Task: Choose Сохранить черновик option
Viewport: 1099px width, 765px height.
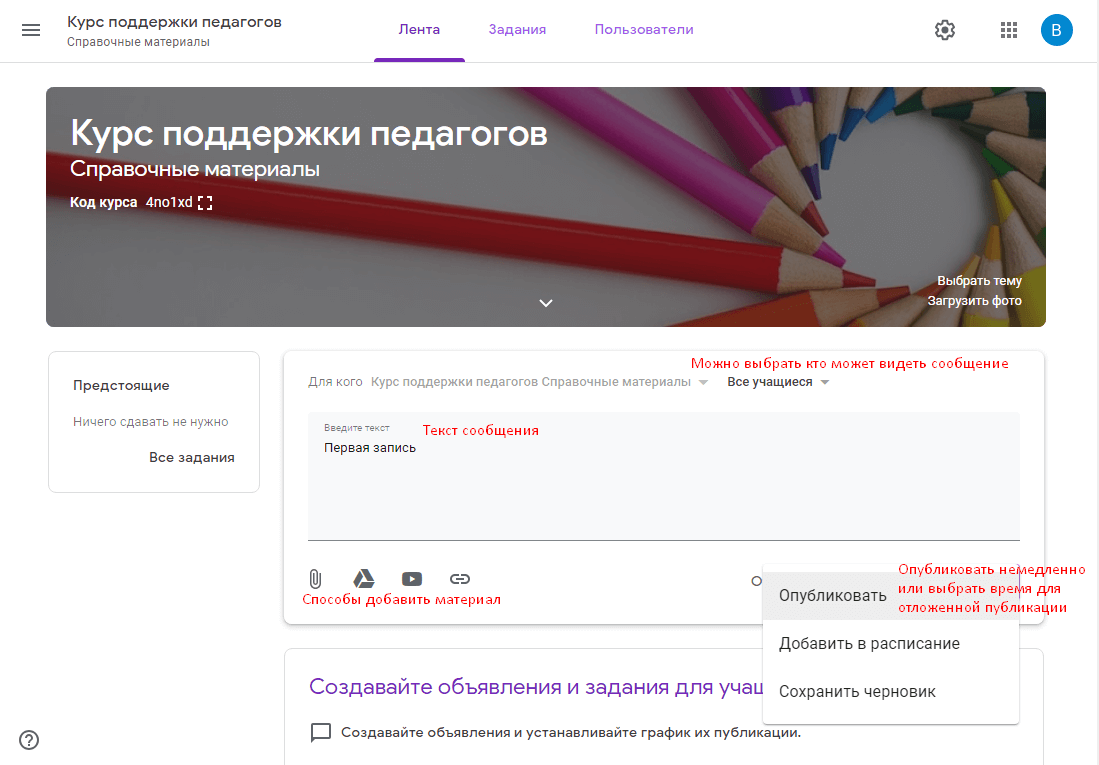Action: click(x=891, y=691)
